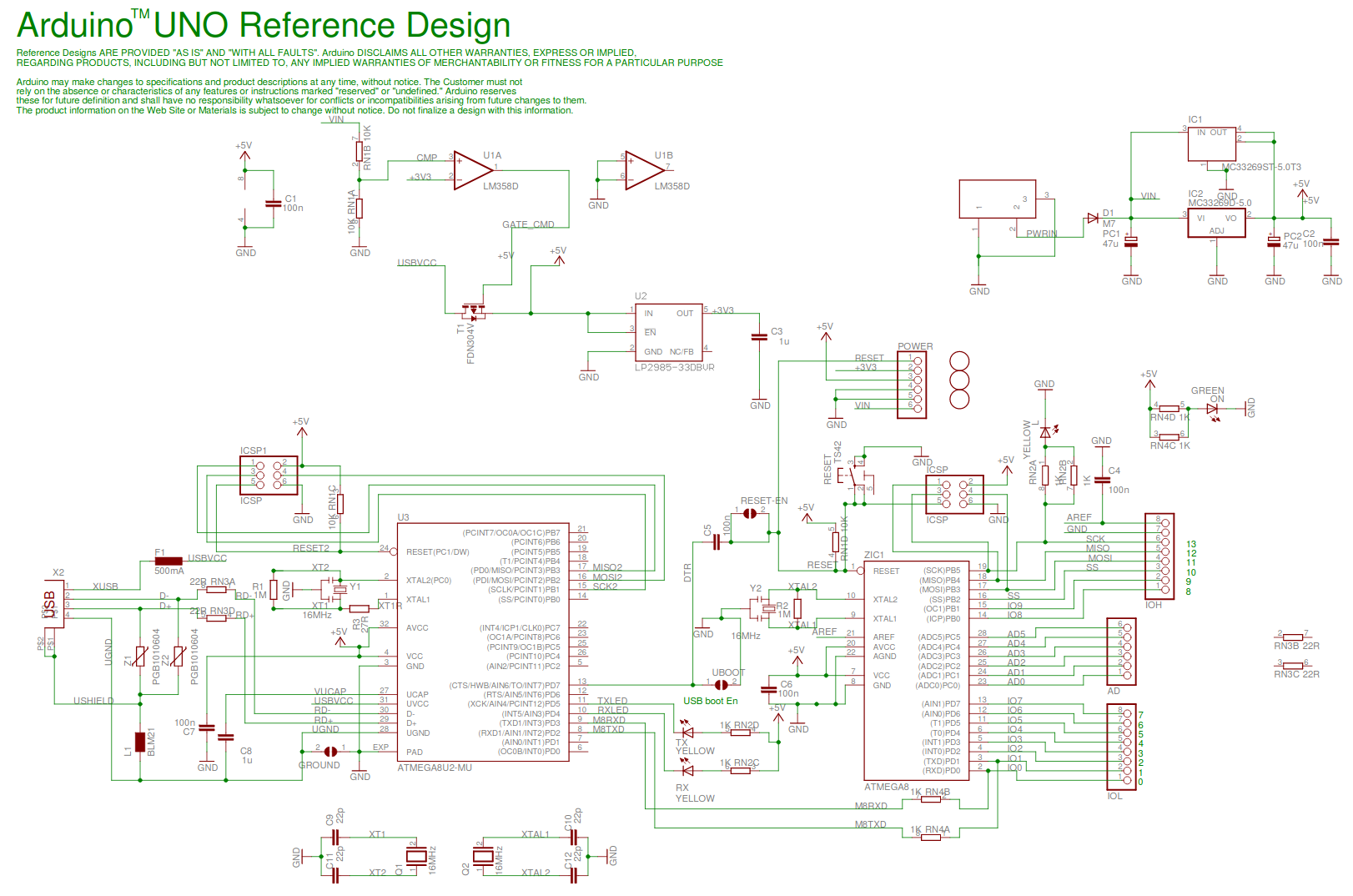The height and width of the screenshot is (896, 1353).
Task: Select the T1 FDN304V MOSFET symbol
Action: pos(473,311)
